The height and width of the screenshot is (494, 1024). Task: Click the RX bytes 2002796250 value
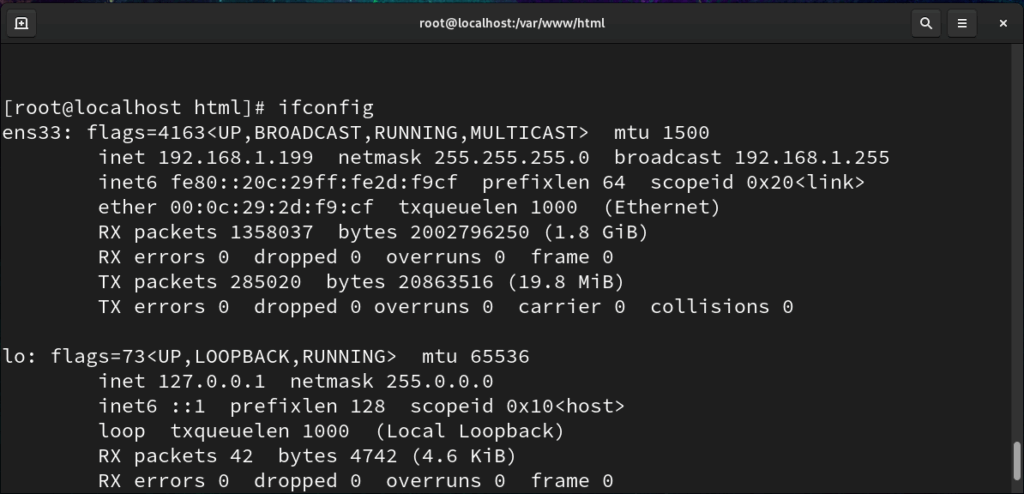click(x=470, y=233)
